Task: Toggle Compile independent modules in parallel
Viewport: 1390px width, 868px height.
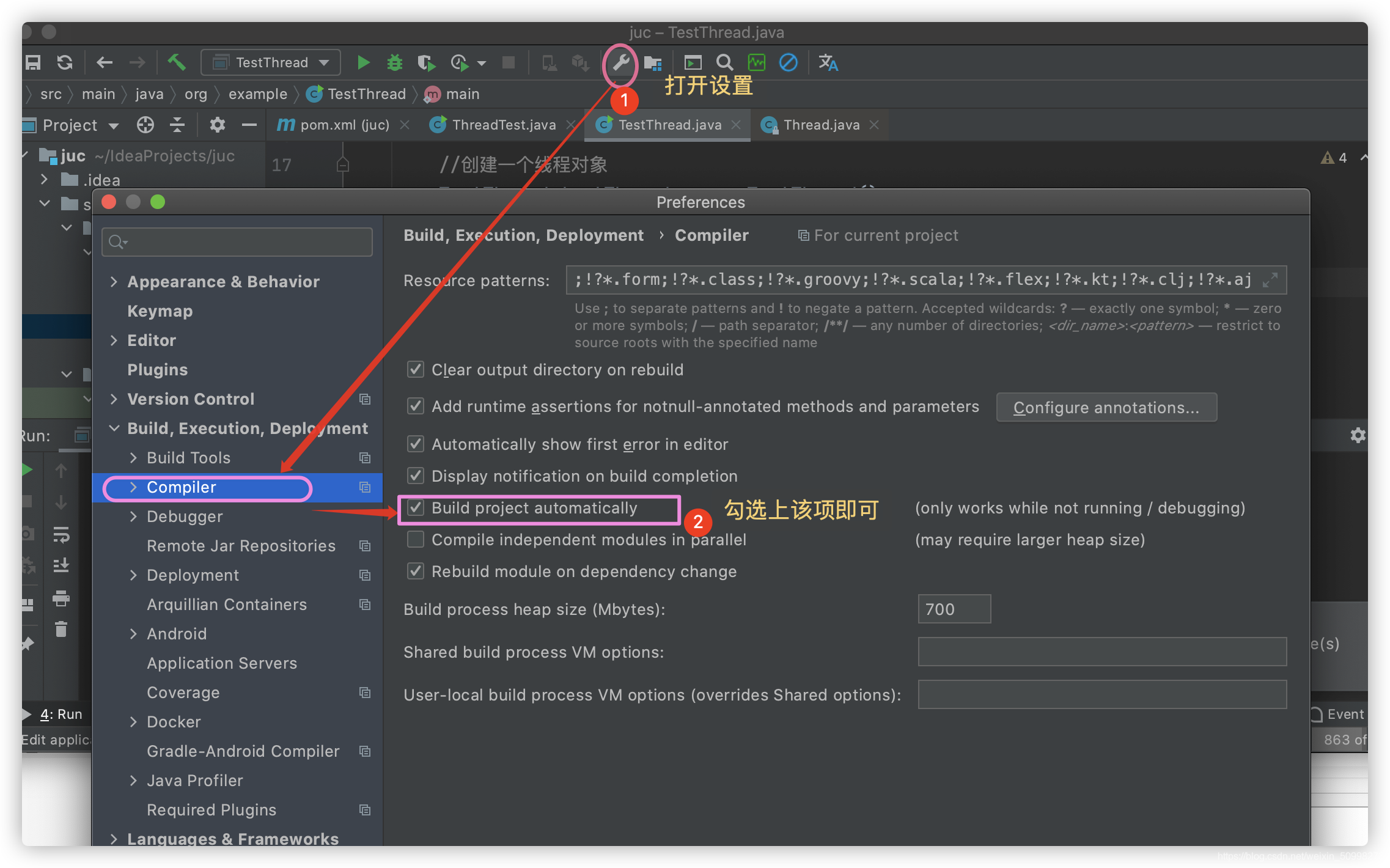Action: [x=416, y=540]
